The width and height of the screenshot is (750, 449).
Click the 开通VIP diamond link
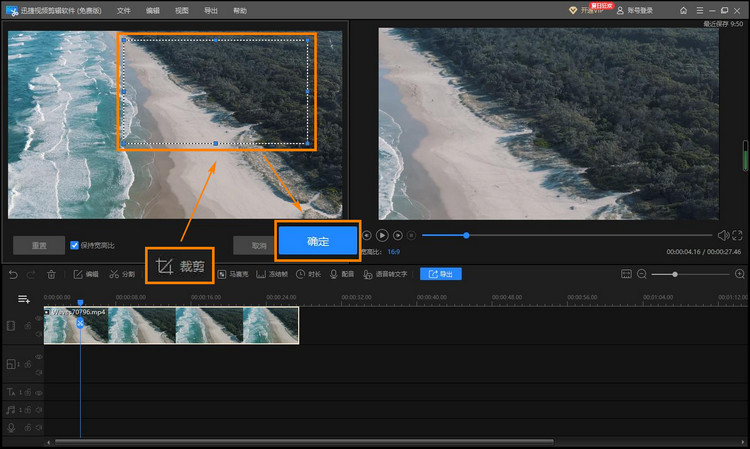pyautogui.click(x=586, y=11)
